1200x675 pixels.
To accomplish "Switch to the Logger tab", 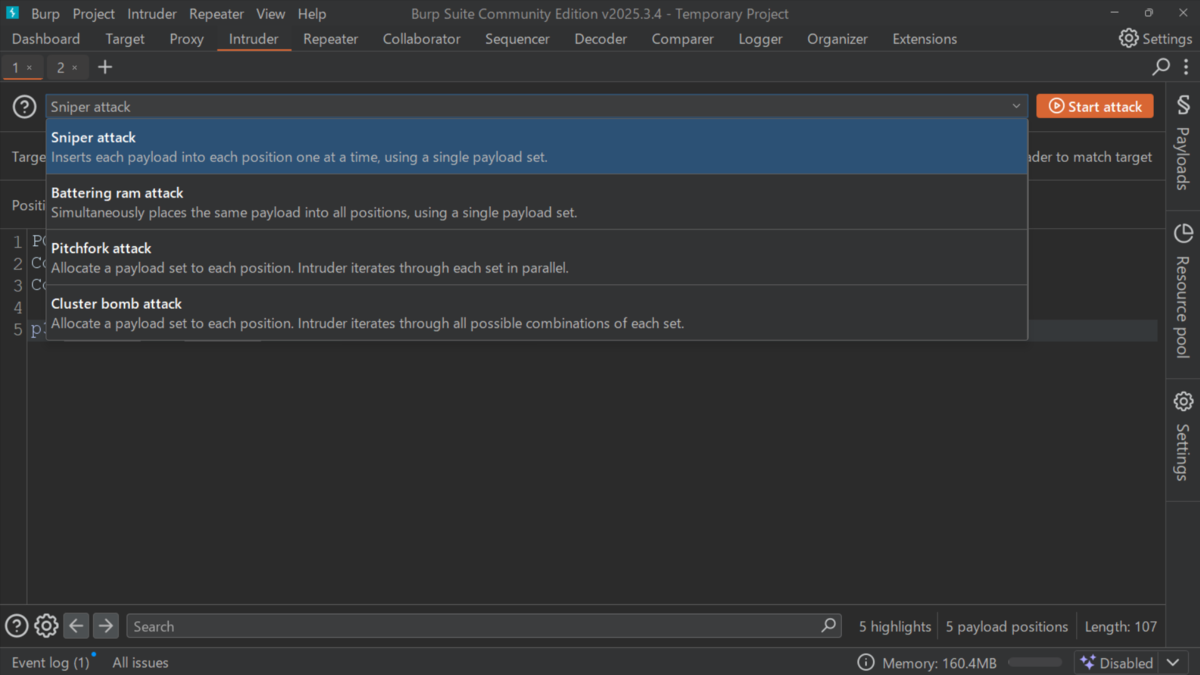I will (760, 39).
